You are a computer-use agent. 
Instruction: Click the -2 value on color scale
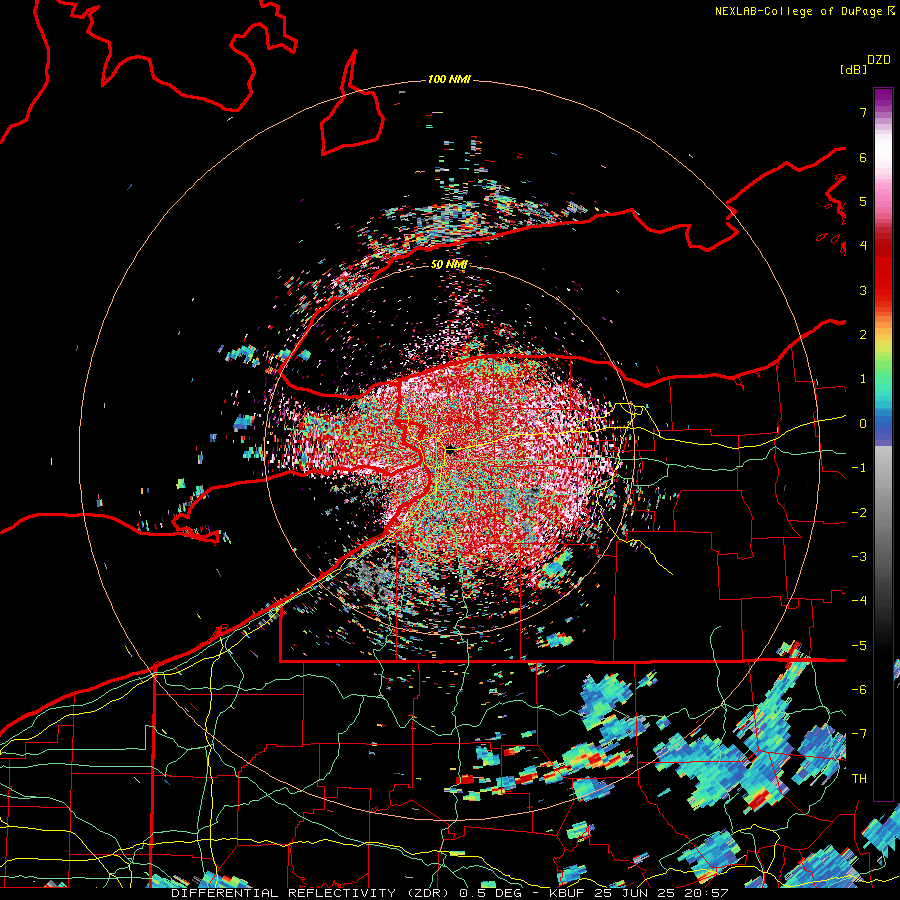tap(859, 513)
